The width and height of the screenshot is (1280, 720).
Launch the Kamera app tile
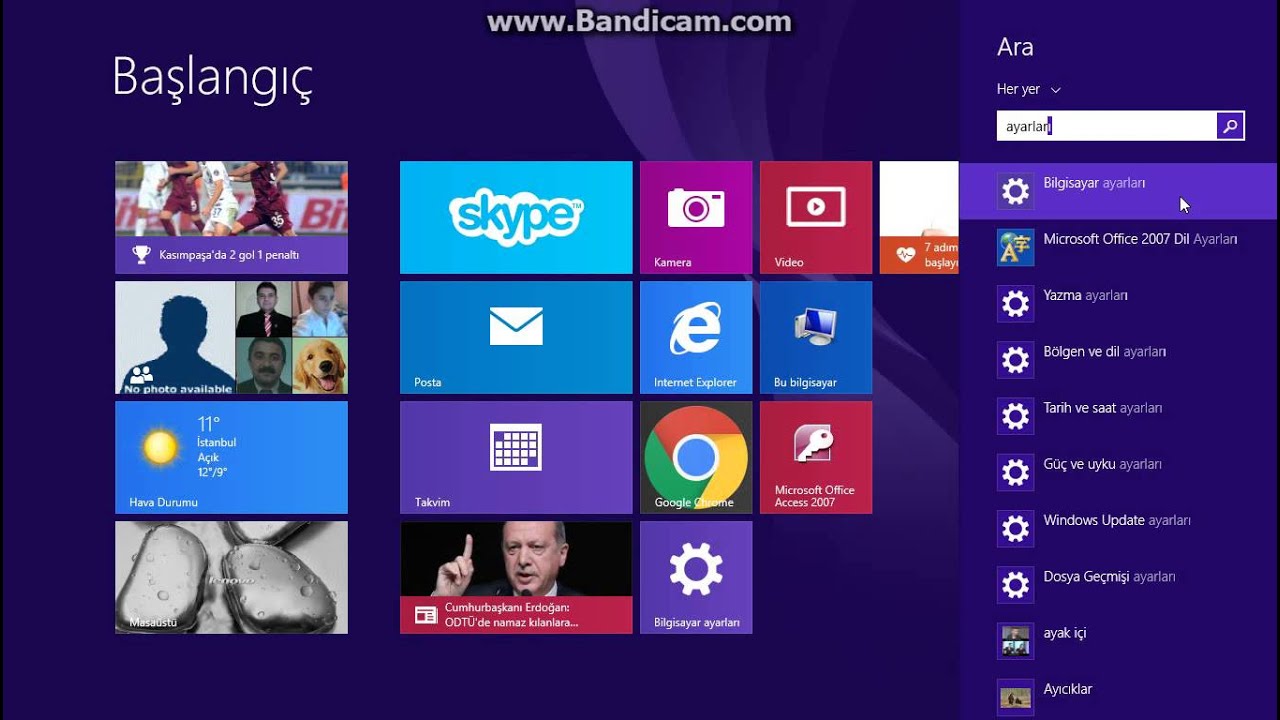696,217
